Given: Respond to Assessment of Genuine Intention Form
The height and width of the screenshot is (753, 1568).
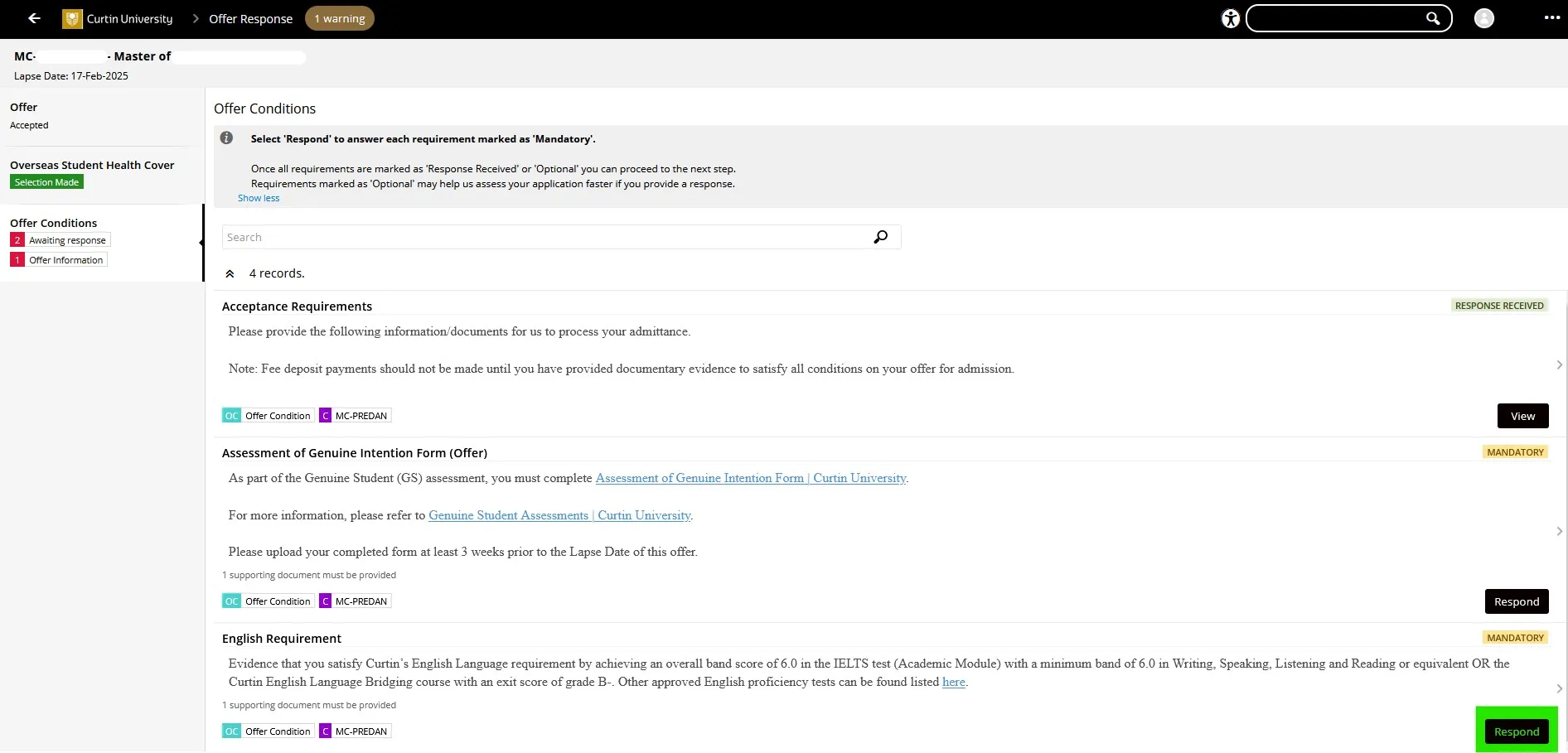Looking at the screenshot, I should point(1516,601).
